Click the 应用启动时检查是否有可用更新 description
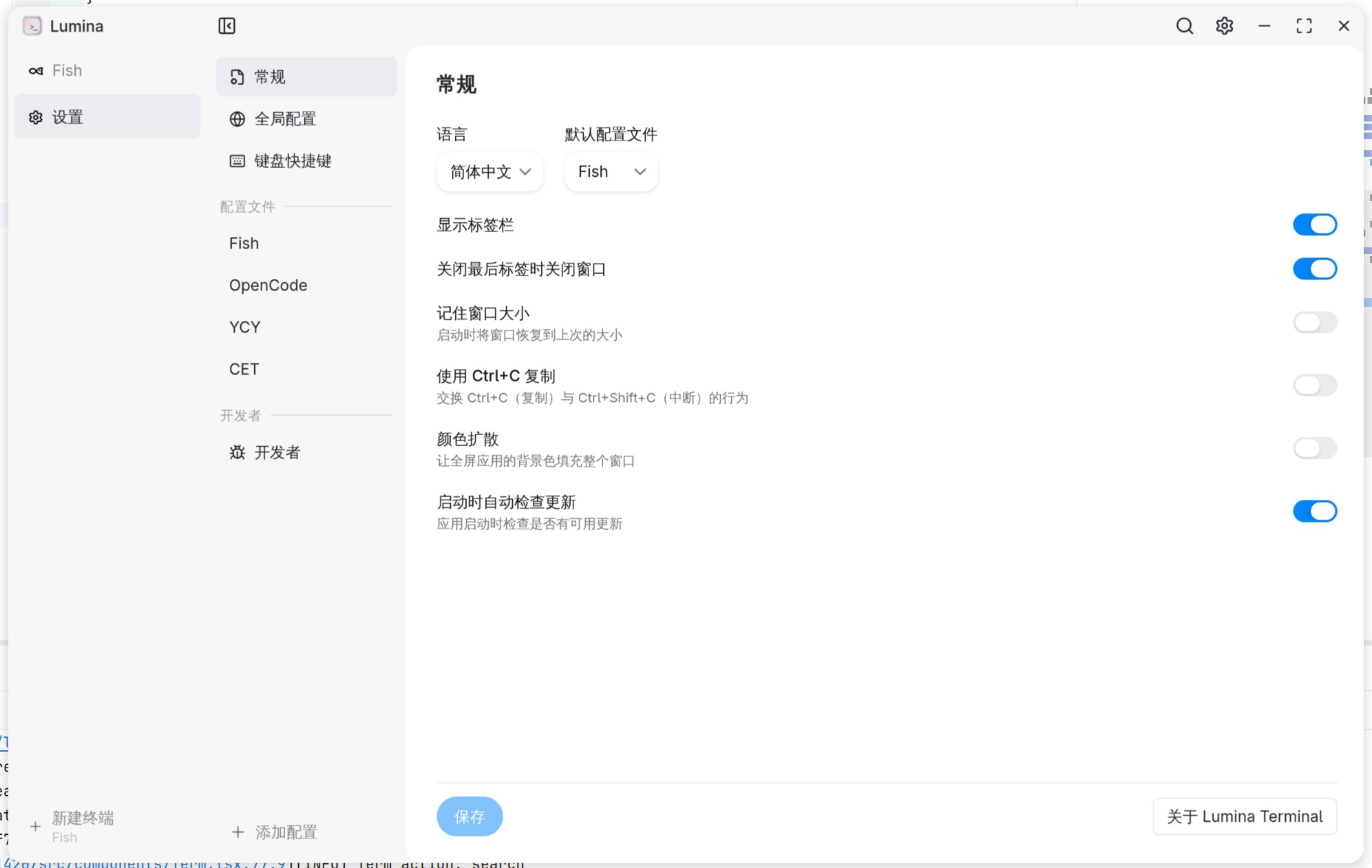 point(529,524)
